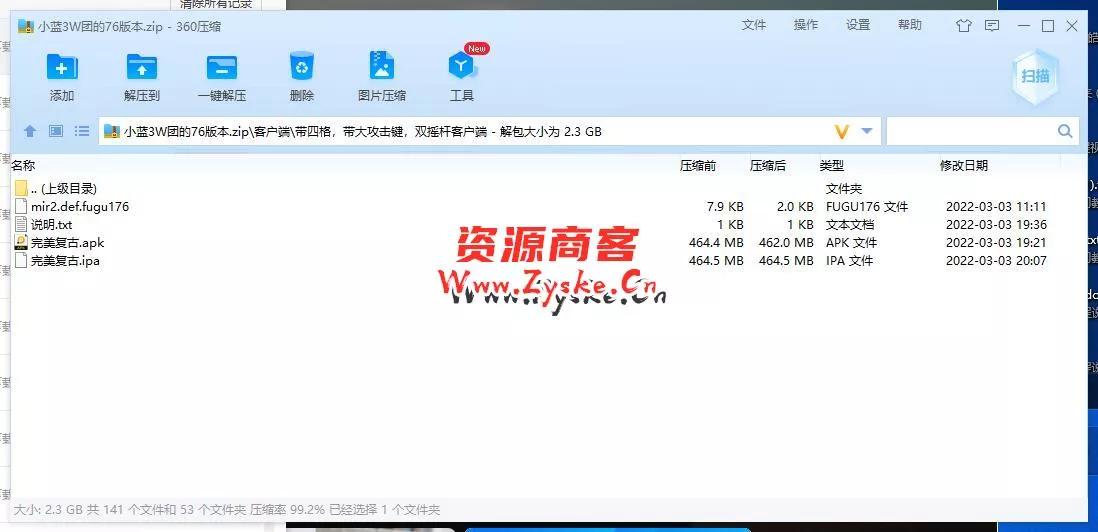The image size is (1098, 532).
Task: Click the 扫描 (Scan) hexagon button
Action: click(x=1034, y=76)
